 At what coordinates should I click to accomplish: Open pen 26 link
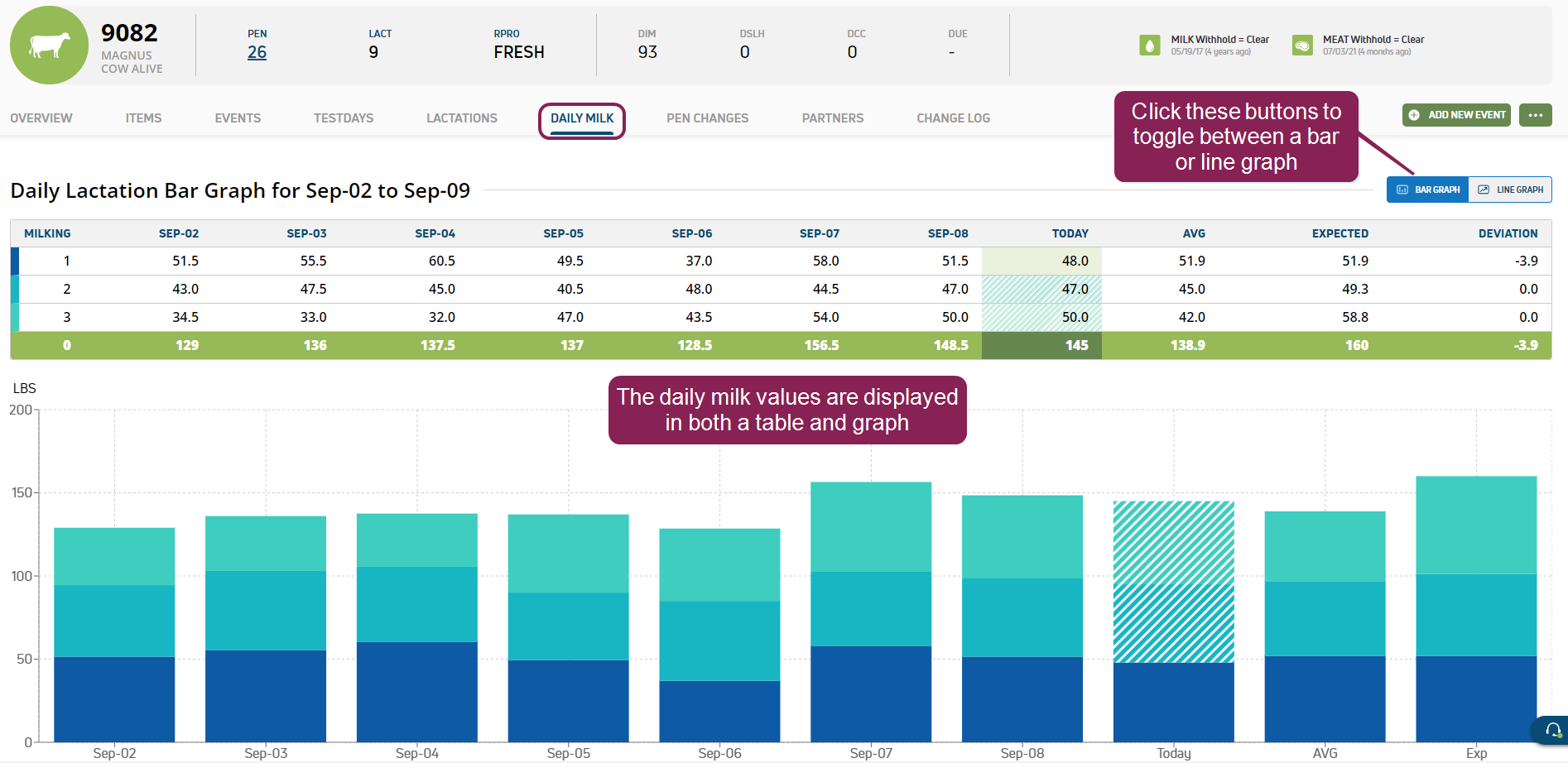[x=257, y=52]
